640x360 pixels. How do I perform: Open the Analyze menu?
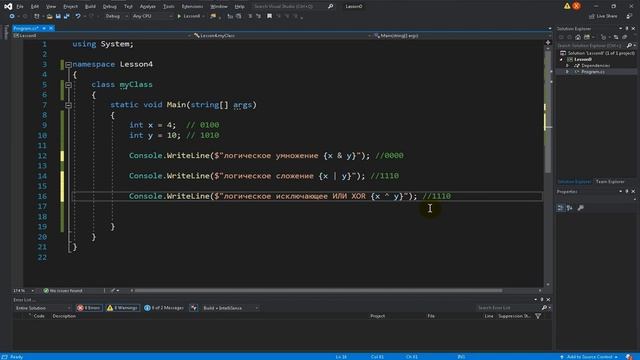[x=147, y=7]
